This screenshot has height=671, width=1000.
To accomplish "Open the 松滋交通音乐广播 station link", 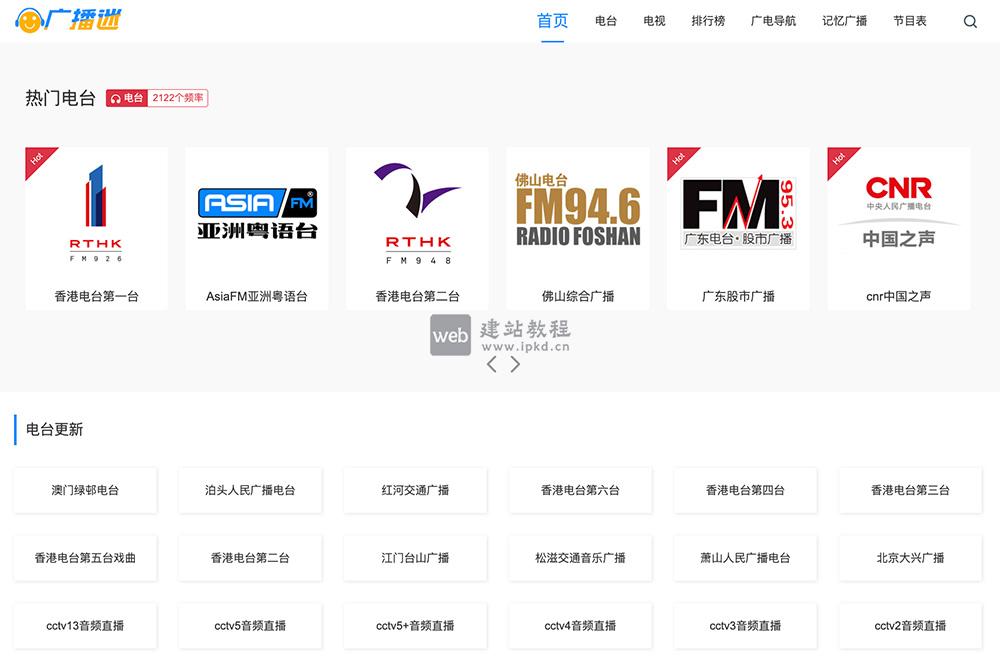I will tap(580, 558).
